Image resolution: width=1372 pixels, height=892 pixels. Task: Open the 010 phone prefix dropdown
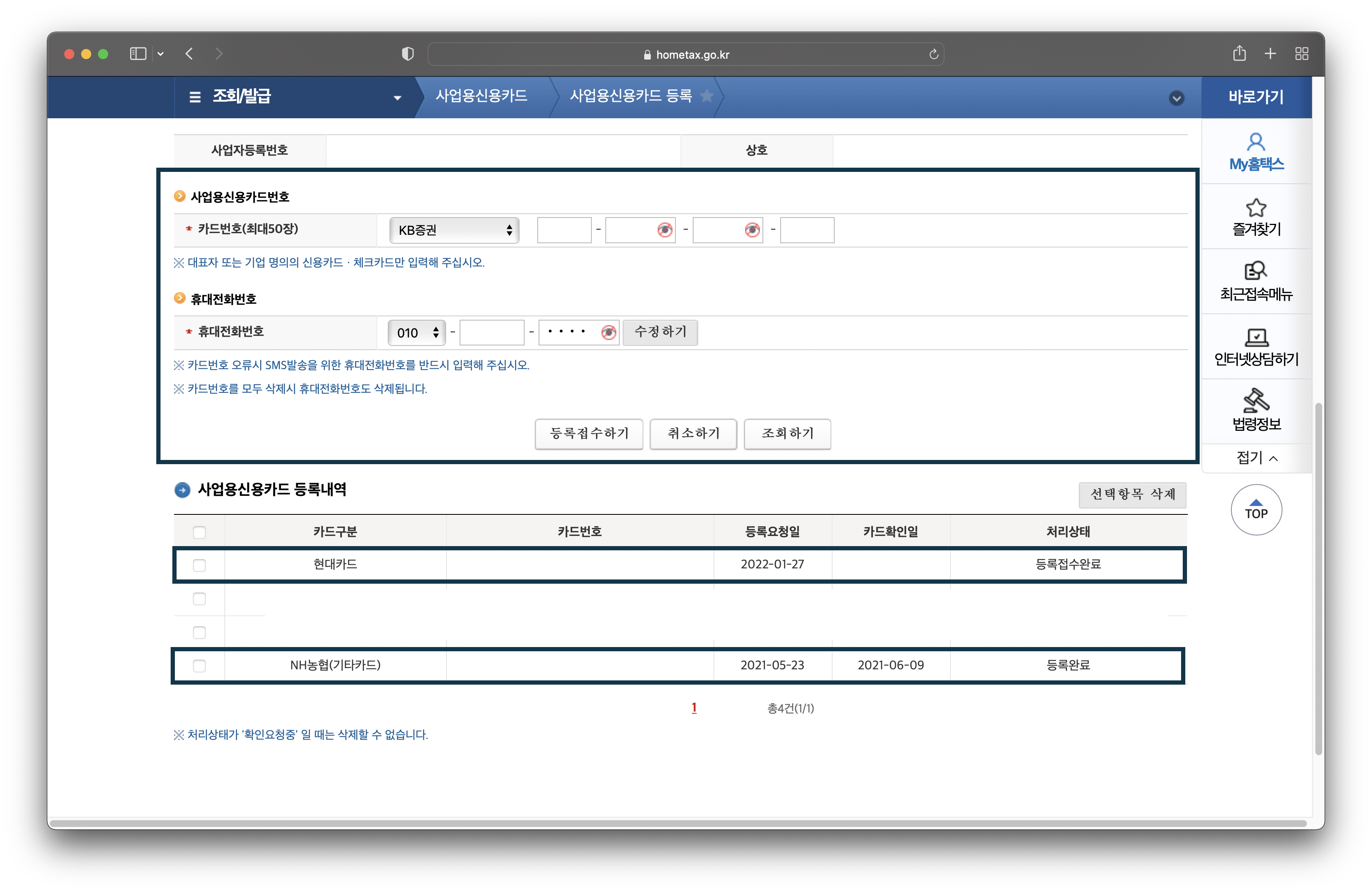[x=416, y=333]
